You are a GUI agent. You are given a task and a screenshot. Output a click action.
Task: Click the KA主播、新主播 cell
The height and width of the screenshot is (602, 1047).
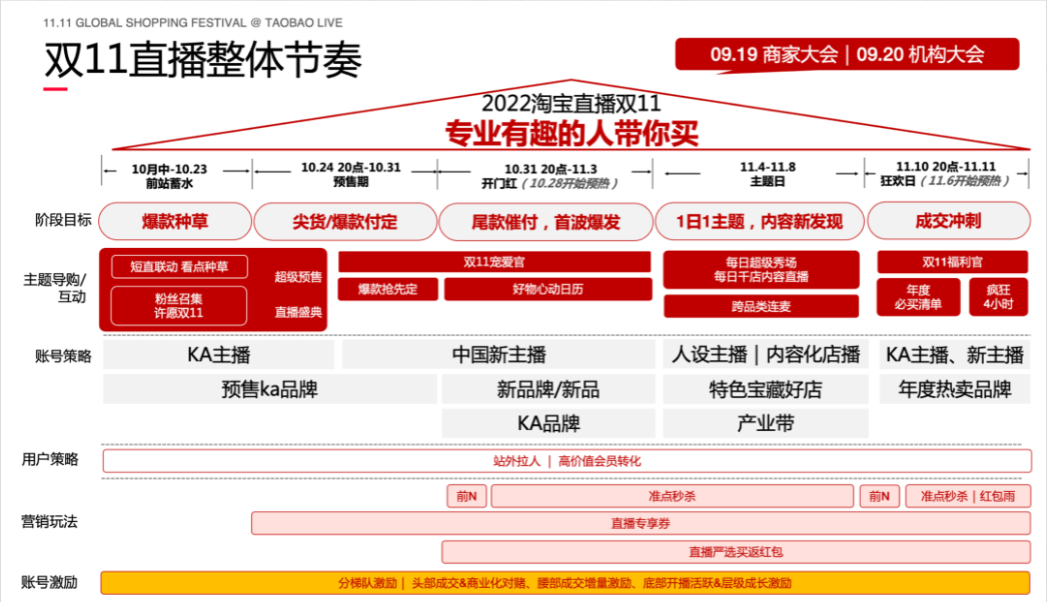click(x=955, y=354)
